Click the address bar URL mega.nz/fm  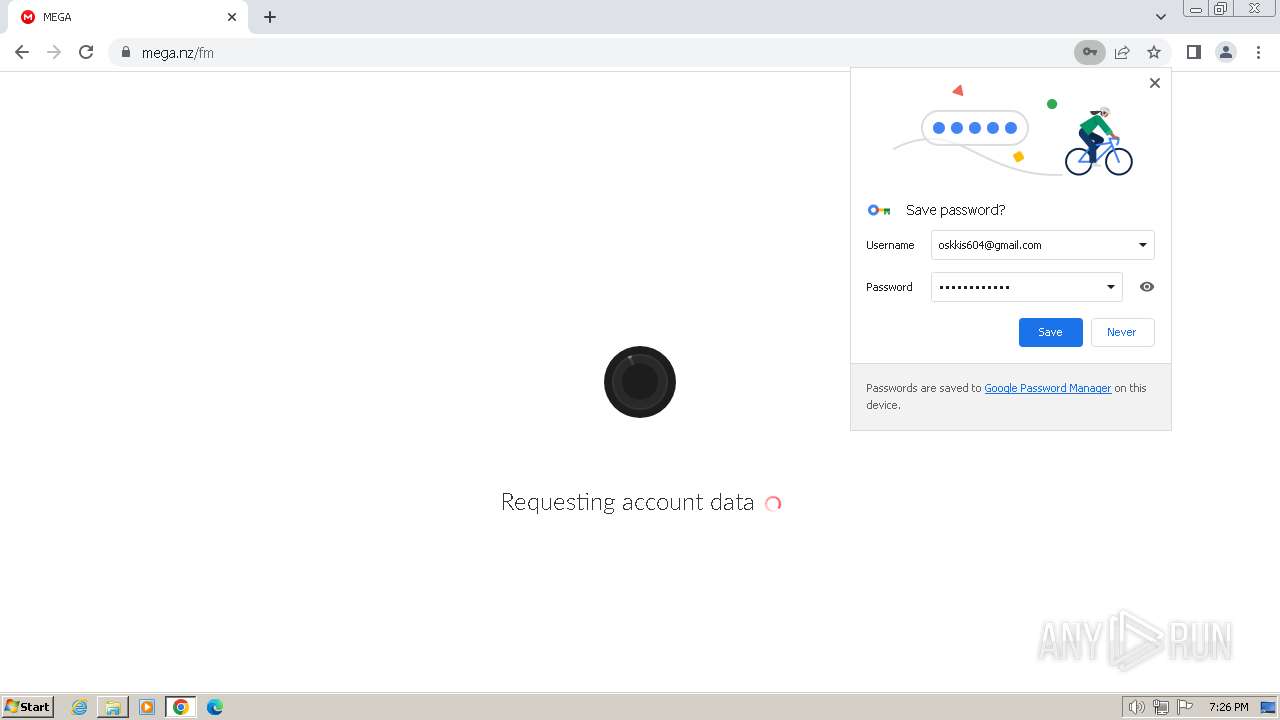(178, 53)
